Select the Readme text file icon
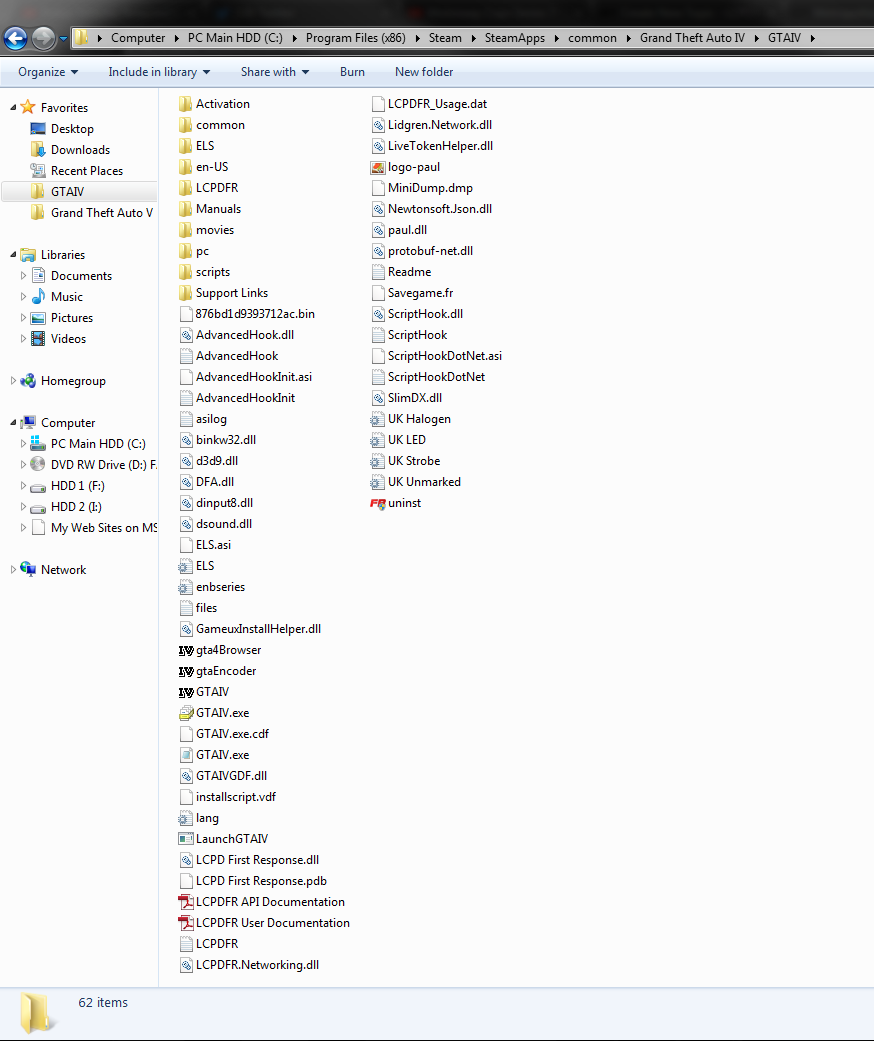Viewport: 874px width, 1041px height. click(x=378, y=272)
